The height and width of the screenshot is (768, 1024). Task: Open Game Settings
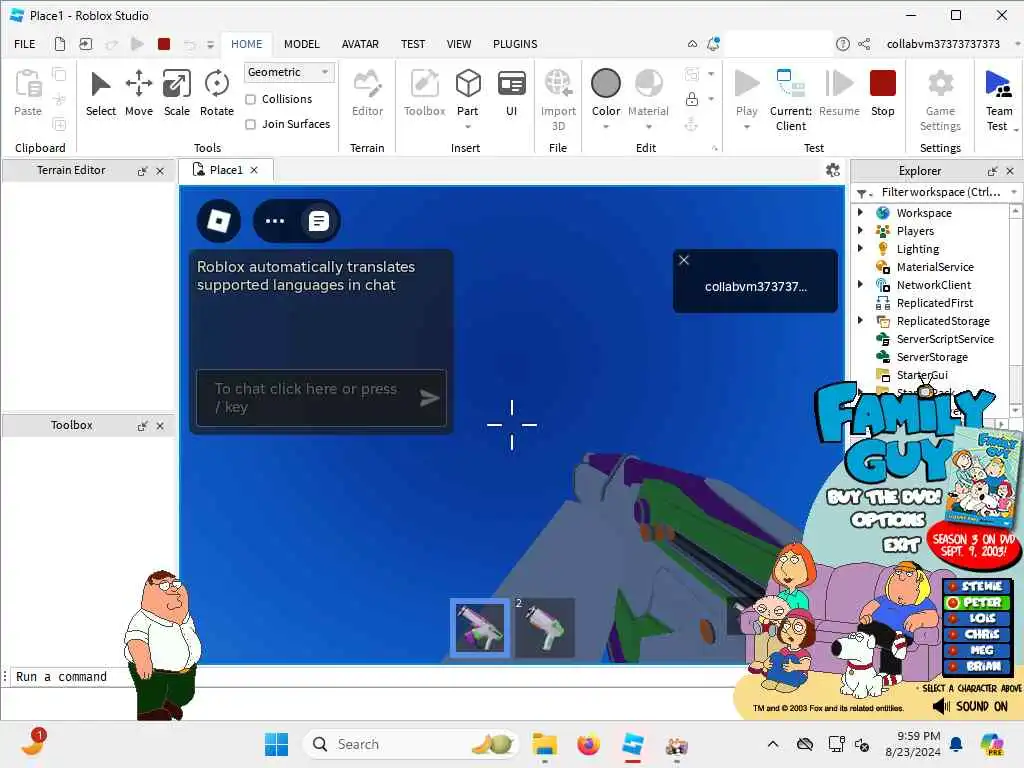[x=940, y=100]
